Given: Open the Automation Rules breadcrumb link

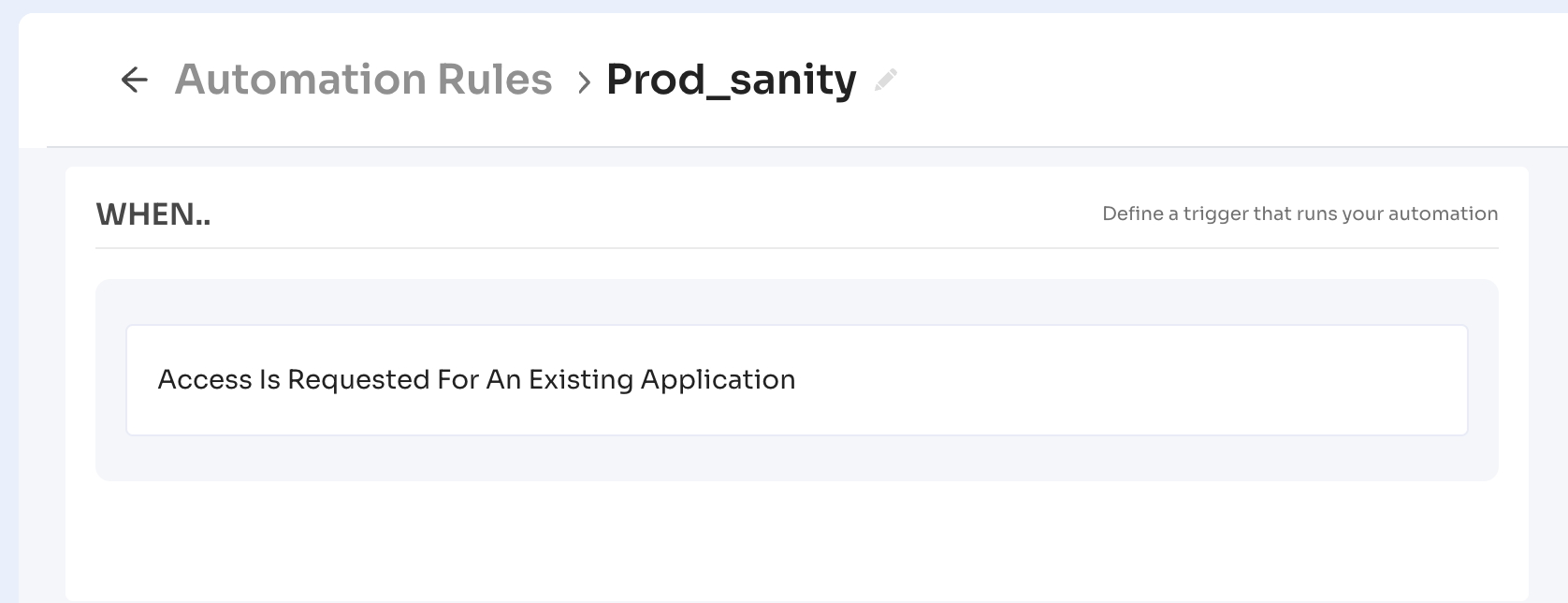Looking at the screenshot, I should 363,80.
